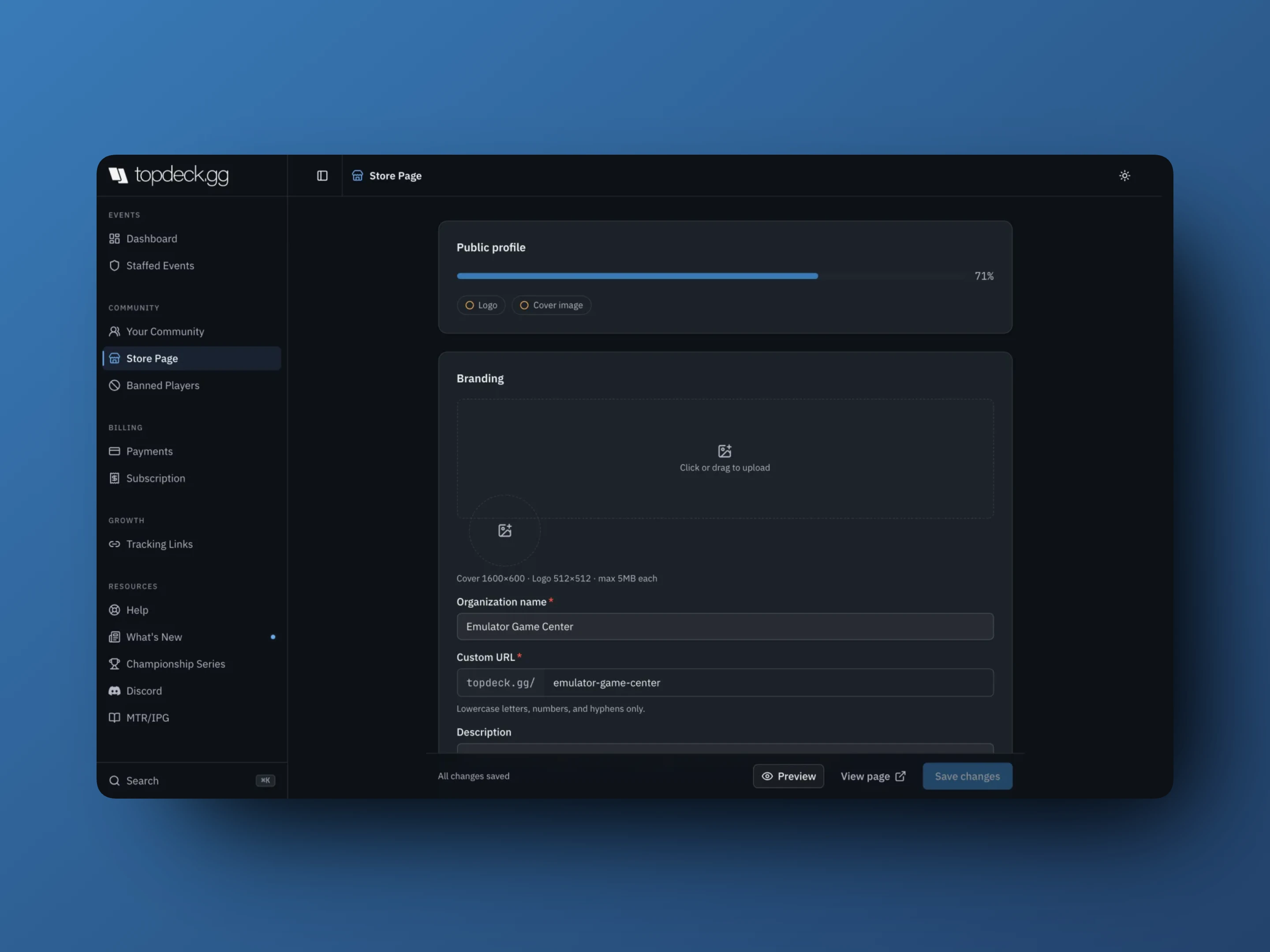The width and height of the screenshot is (1270, 952).
Task: Click the Search magnifier icon
Action: coord(114,781)
